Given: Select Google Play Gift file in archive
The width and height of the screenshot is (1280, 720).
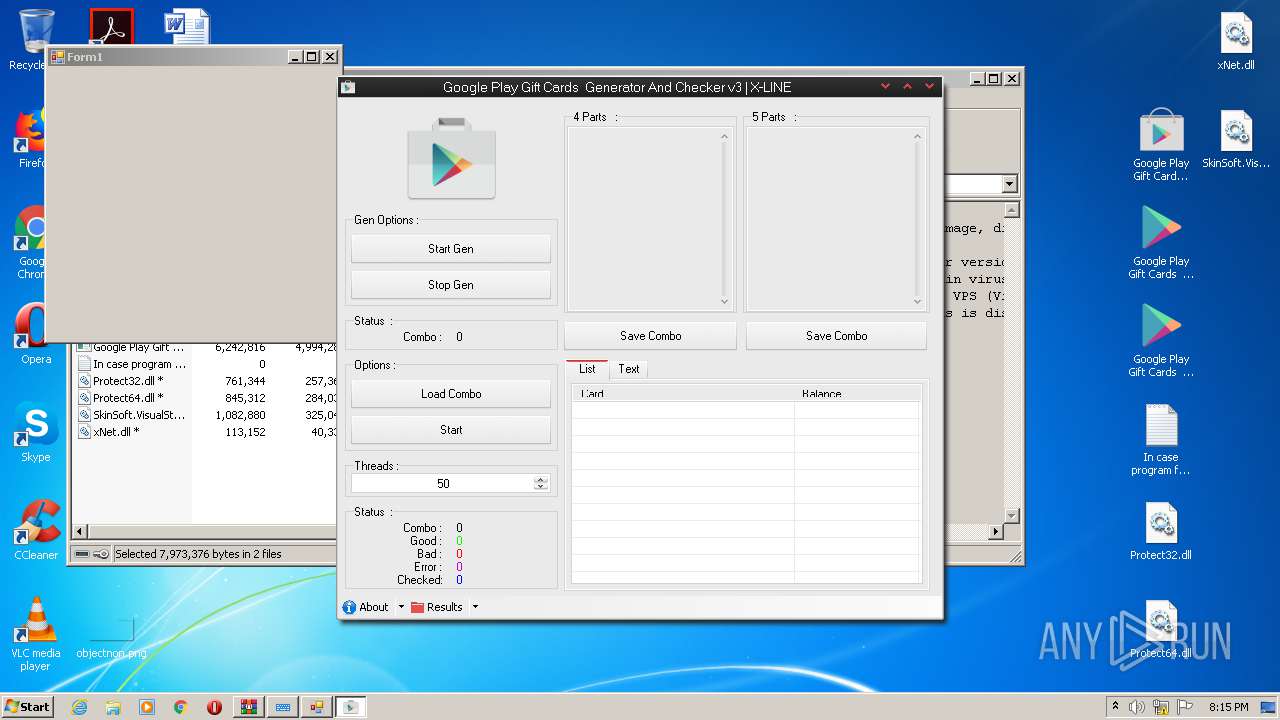Looking at the screenshot, I should pos(131,347).
